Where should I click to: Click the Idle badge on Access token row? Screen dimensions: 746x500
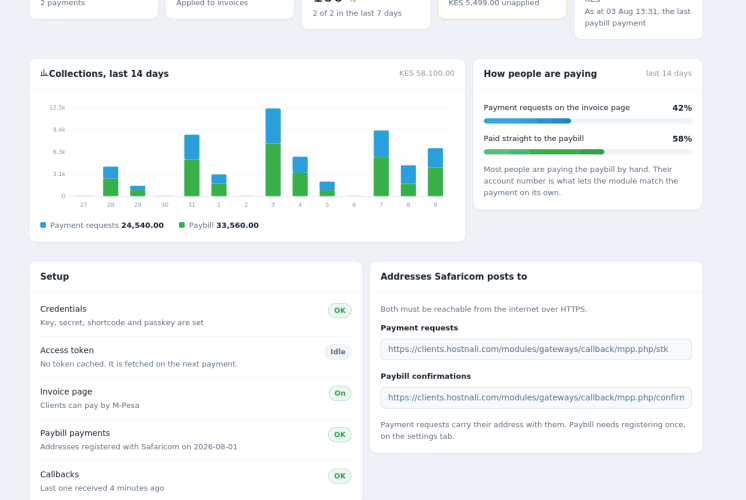338,352
